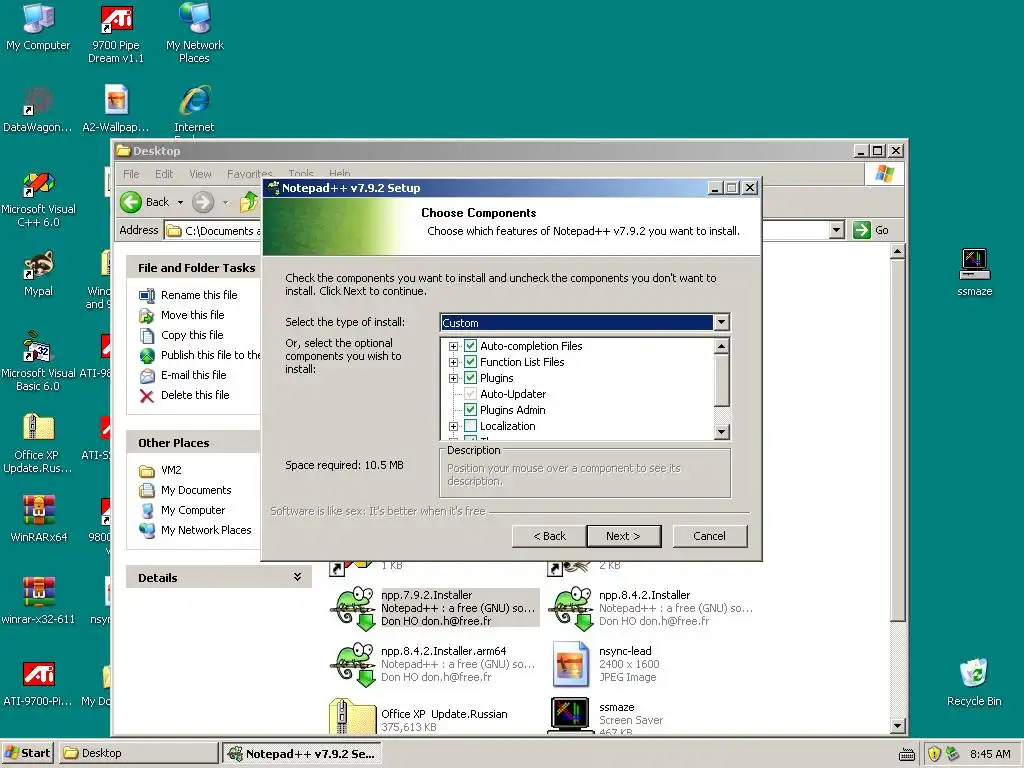This screenshot has width=1024, height=768.
Task: Select Microsoft Visual C++ 6.0 icon
Action: pyautogui.click(x=39, y=199)
